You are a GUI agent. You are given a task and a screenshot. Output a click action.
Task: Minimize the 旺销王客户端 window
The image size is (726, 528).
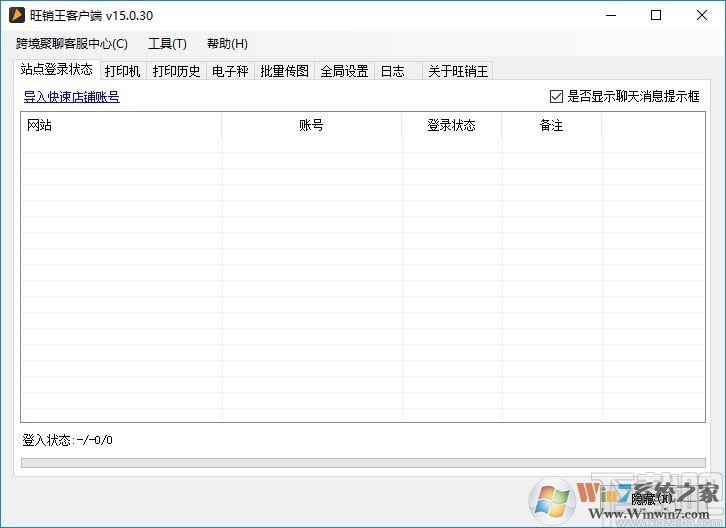click(x=611, y=15)
